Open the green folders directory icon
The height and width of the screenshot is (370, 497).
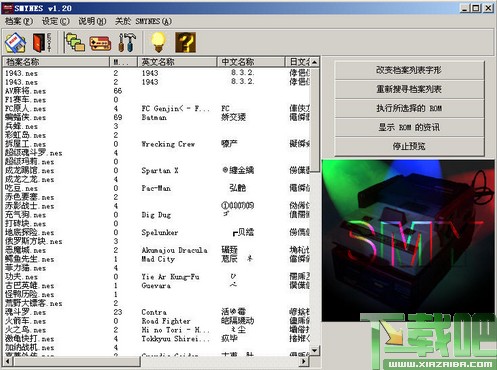(x=75, y=42)
